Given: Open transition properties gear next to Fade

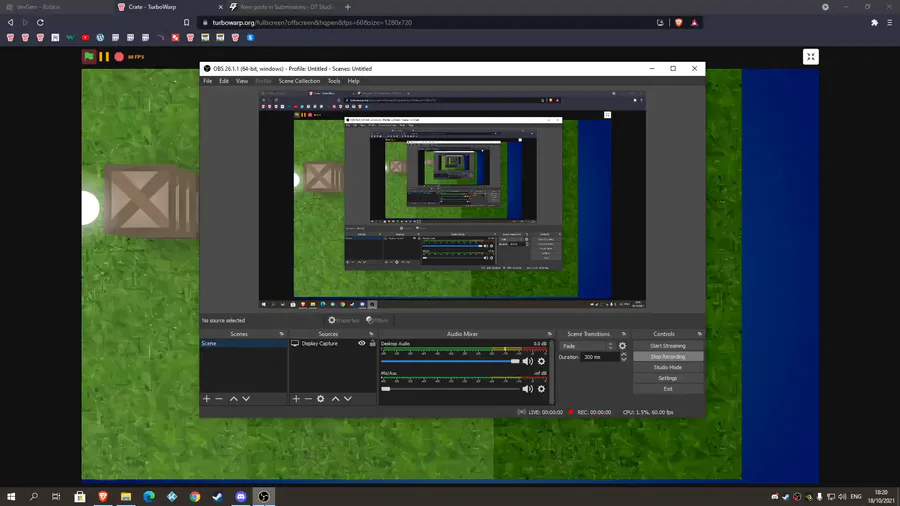Looking at the screenshot, I should (x=622, y=346).
